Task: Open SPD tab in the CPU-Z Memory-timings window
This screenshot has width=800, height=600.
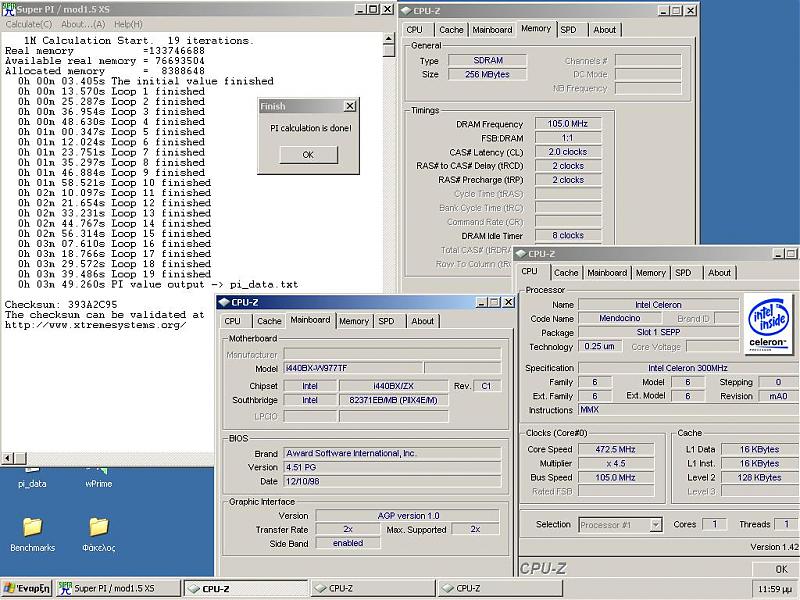Action: click(568, 30)
